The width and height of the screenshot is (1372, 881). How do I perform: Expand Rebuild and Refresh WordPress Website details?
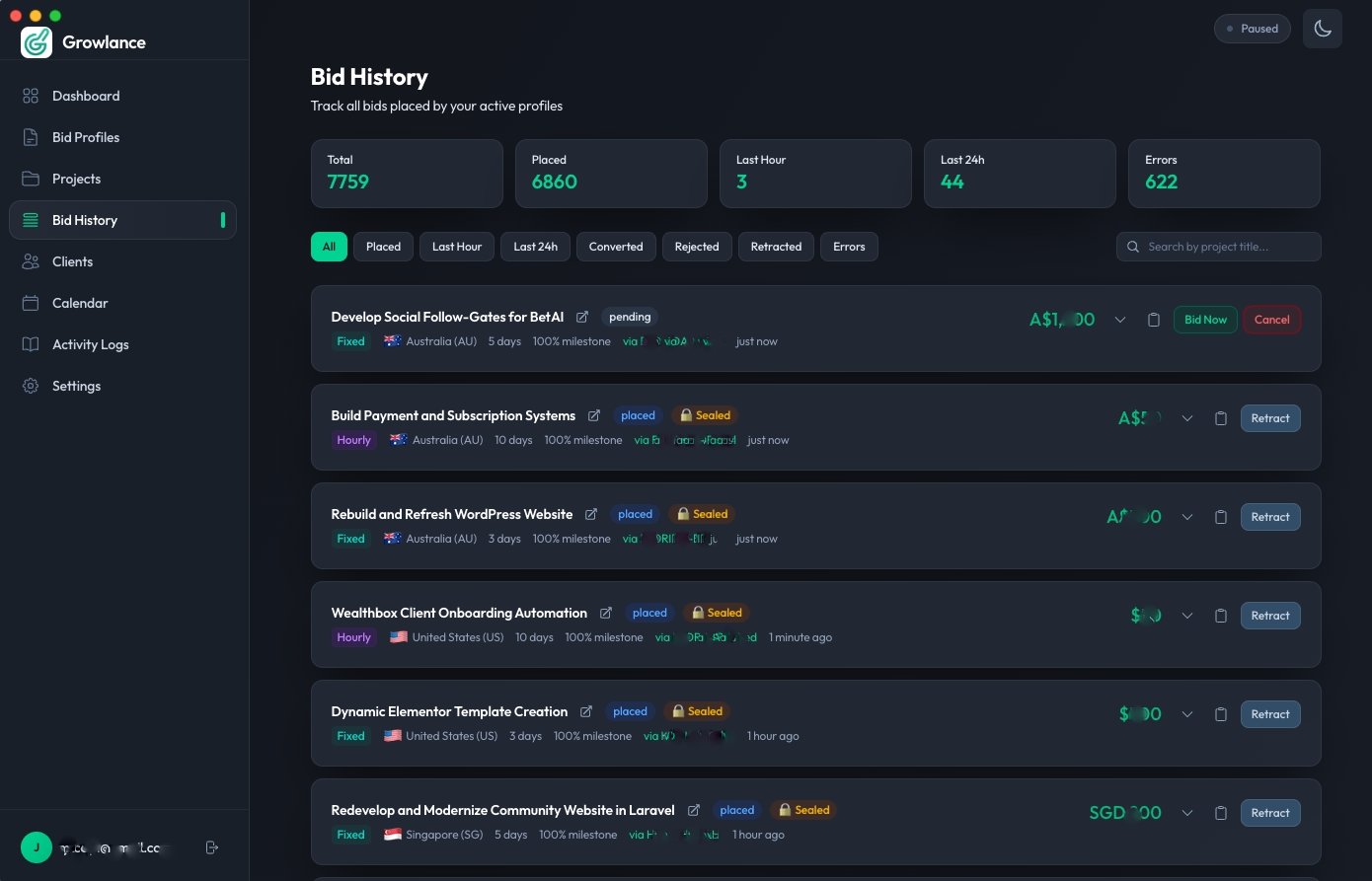[x=1187, y=517]
